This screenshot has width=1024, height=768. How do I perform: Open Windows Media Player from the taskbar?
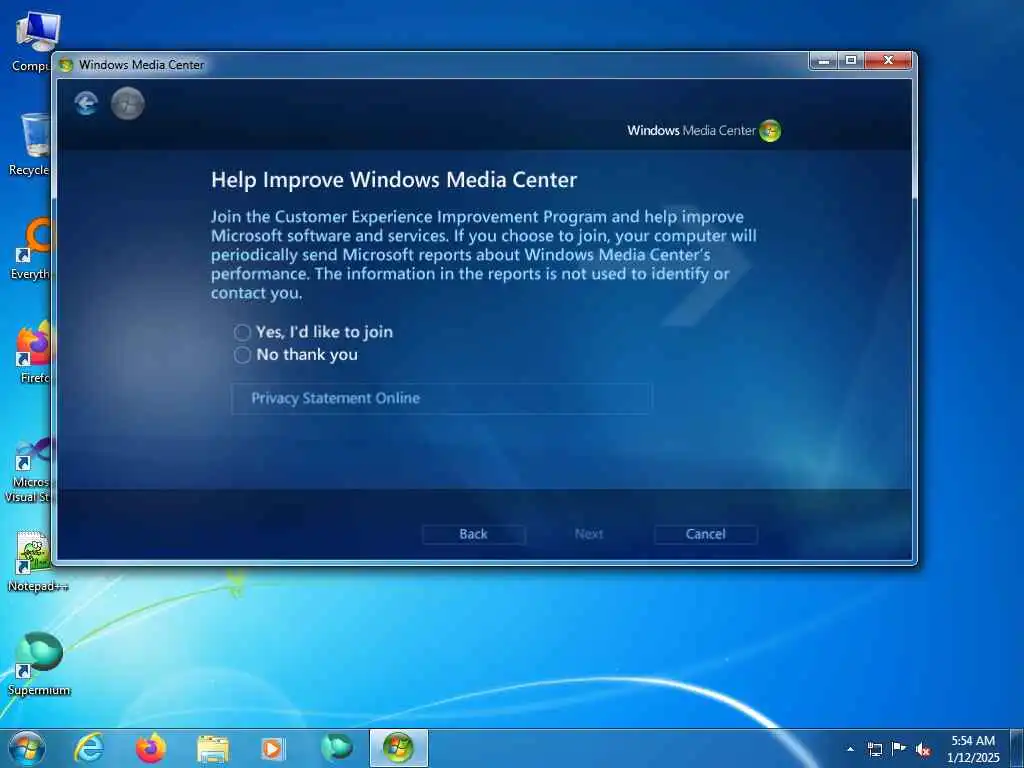click(272, 749)
